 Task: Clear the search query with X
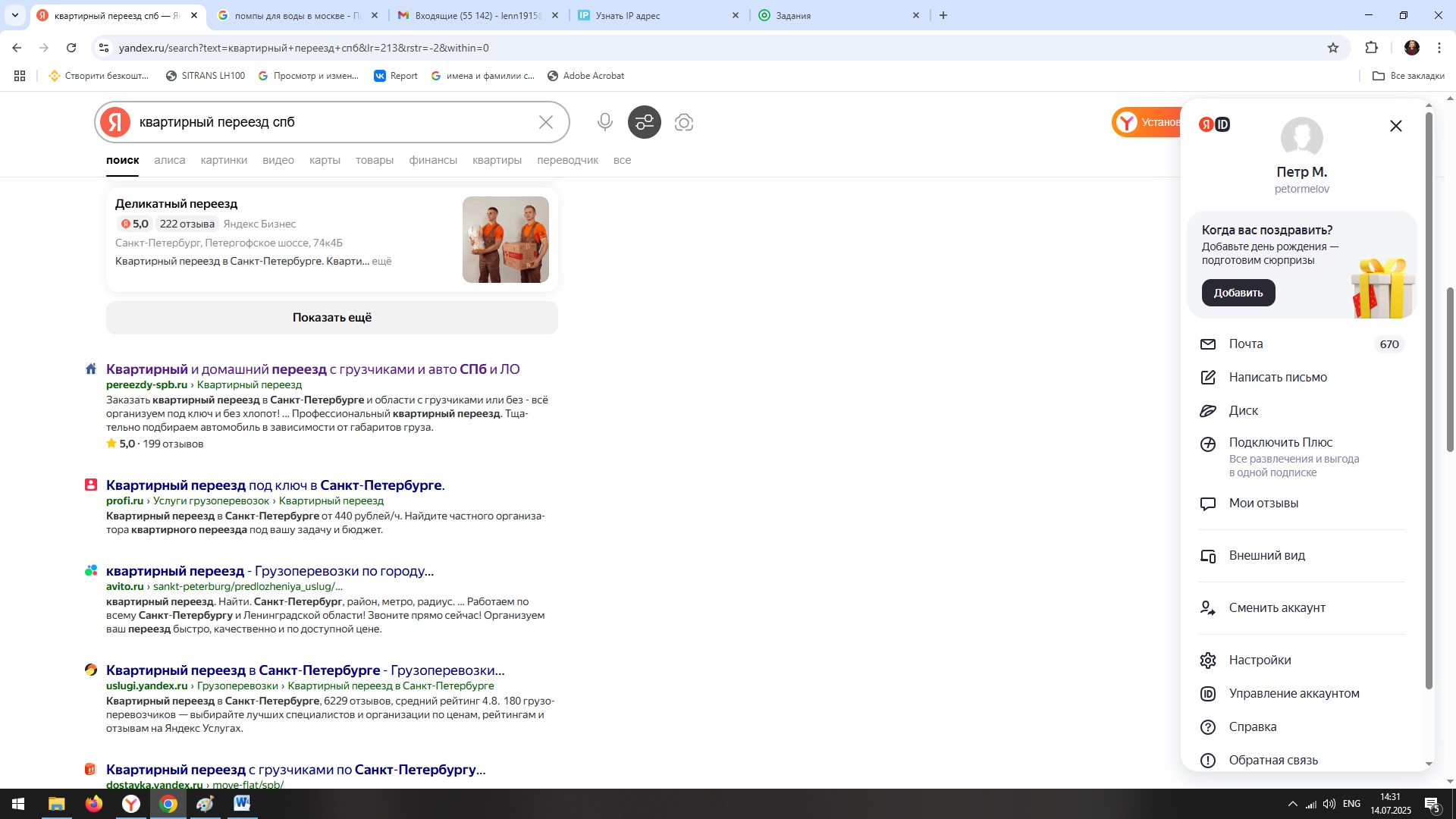click(546, 122)
